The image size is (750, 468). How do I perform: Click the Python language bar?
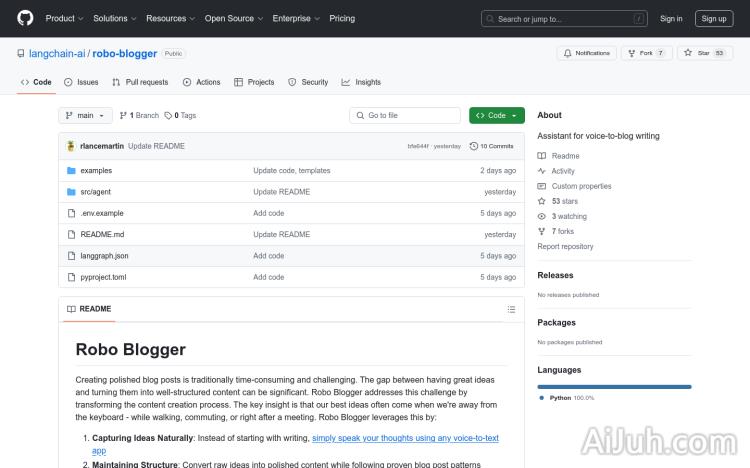[613, 386]
